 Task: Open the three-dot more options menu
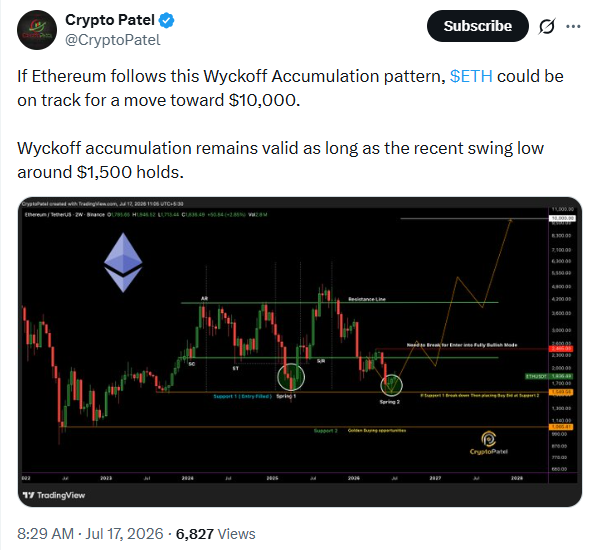[x=573, y=26]
